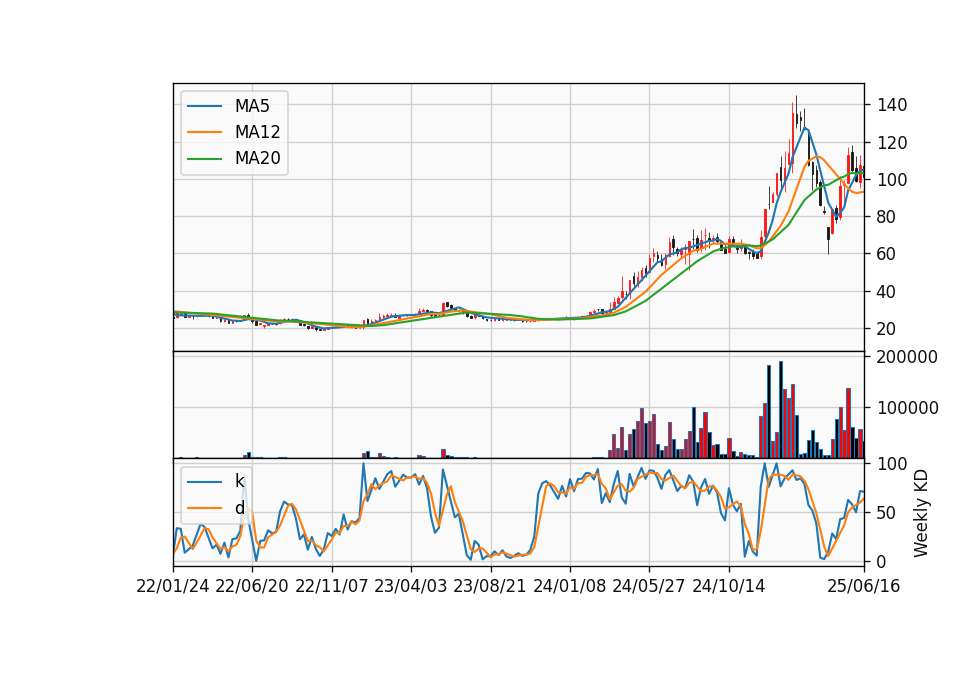
Task: Click the 0 value on KD axis
Action: click(x=882, y=561)
